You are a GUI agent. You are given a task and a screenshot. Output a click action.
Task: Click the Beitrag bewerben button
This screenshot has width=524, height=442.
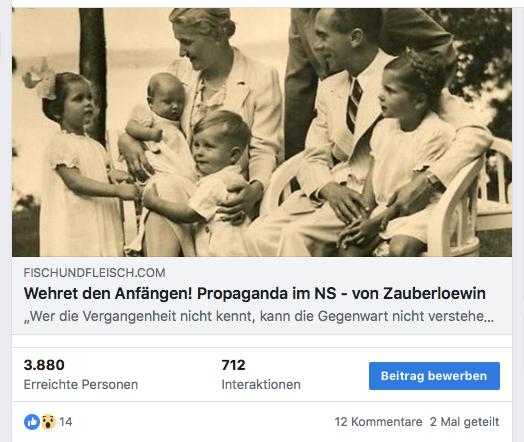pos(434,376)
